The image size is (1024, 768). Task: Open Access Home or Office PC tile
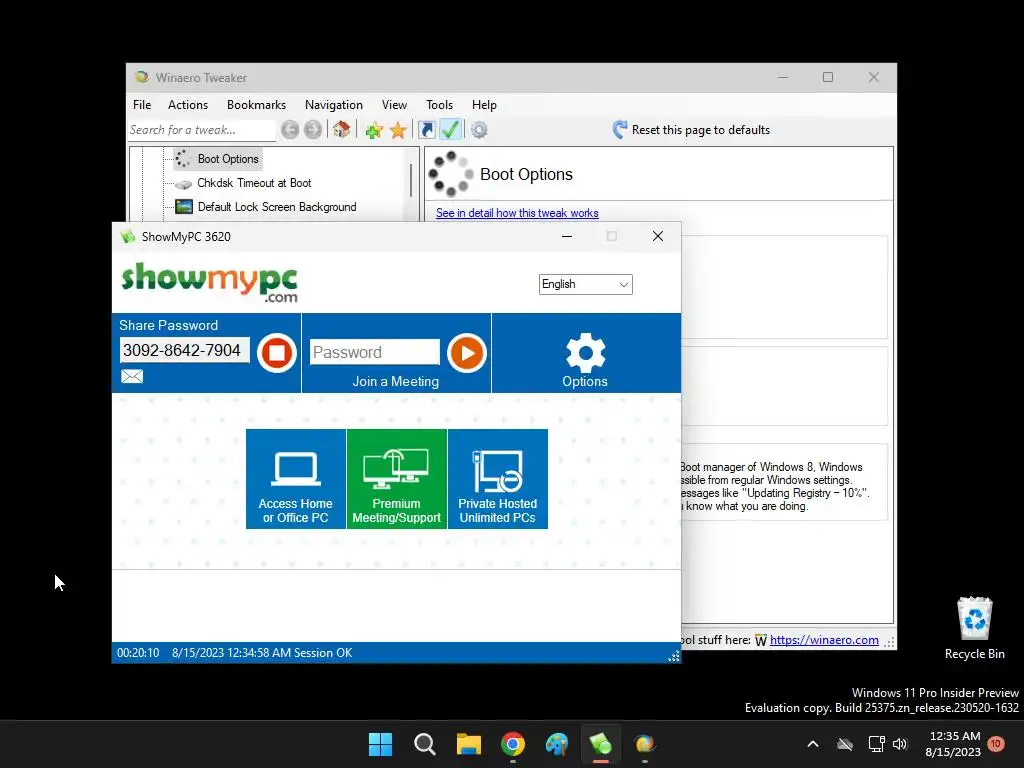296,479
